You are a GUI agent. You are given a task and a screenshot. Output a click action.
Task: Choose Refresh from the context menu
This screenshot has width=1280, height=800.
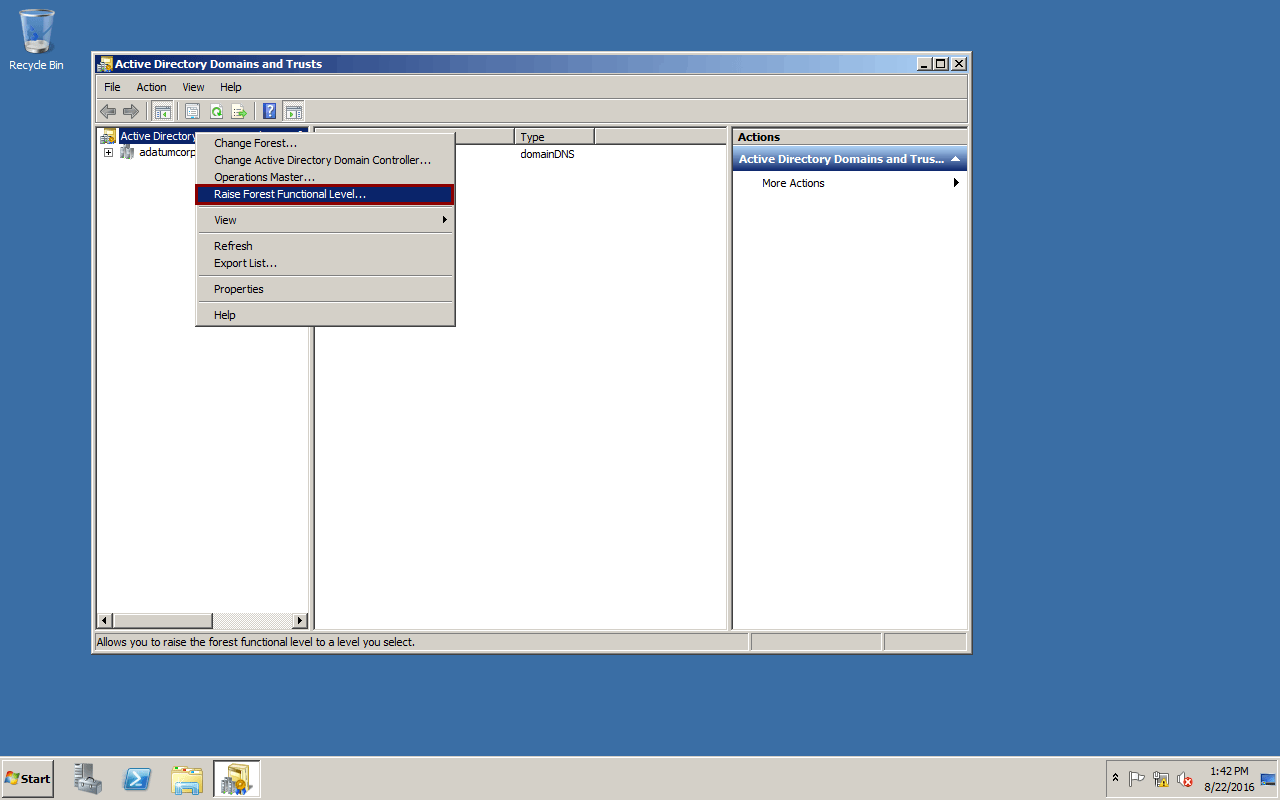click(325, 246)
